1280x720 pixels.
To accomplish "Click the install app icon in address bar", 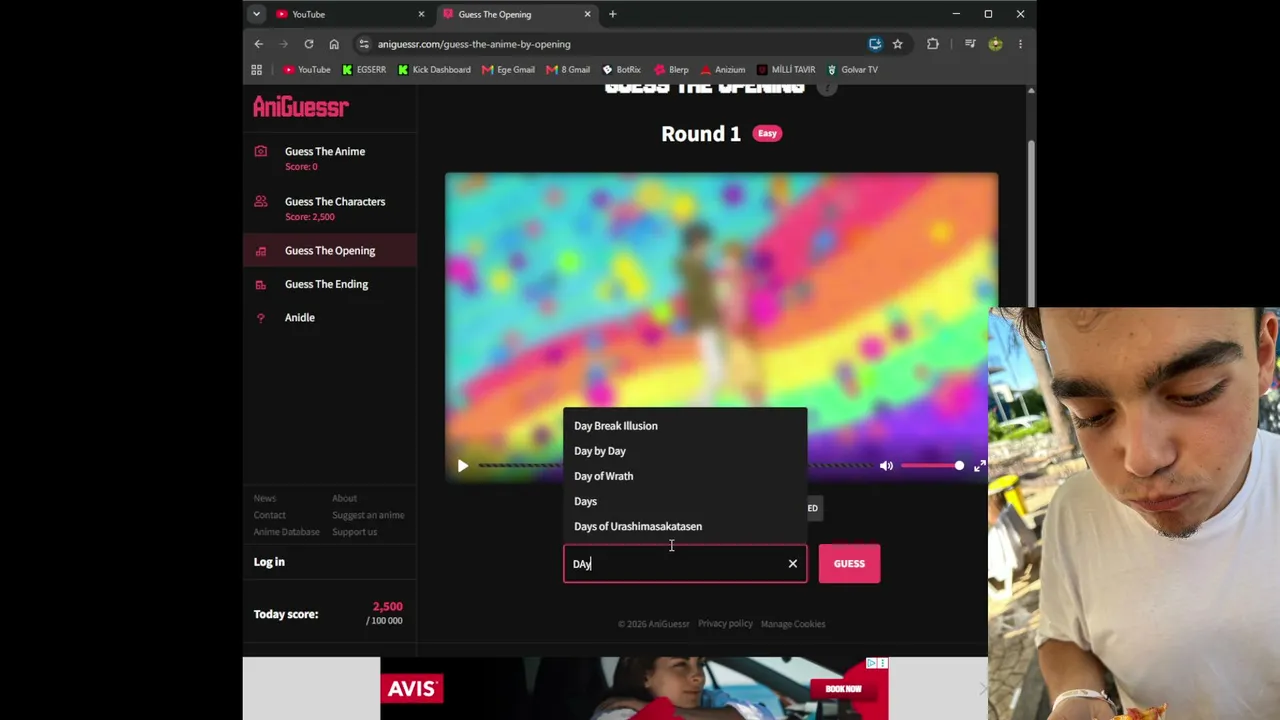I will click(x=875, y=44).
